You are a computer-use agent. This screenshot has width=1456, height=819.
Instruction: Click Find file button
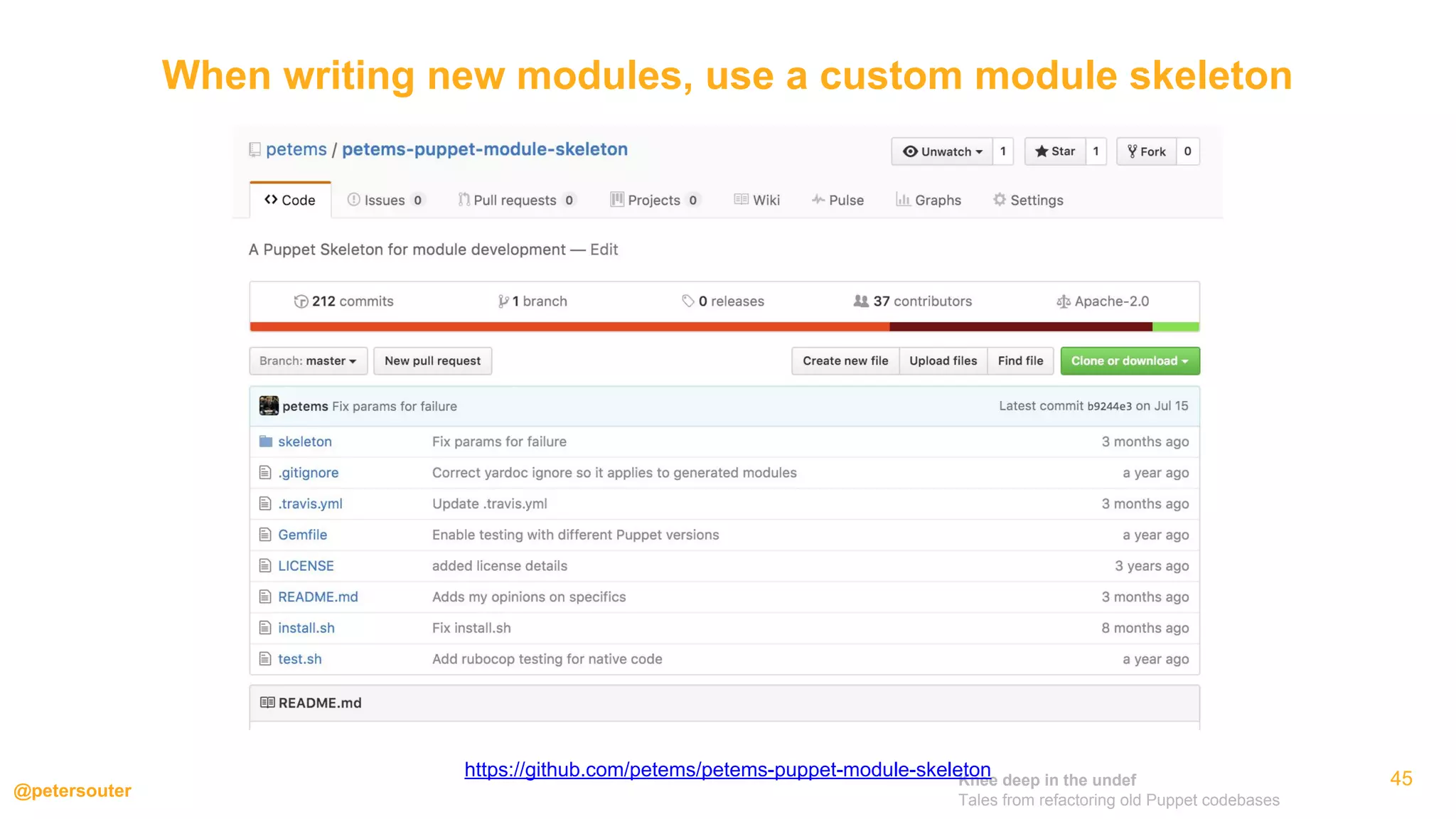pos(1021,361)
